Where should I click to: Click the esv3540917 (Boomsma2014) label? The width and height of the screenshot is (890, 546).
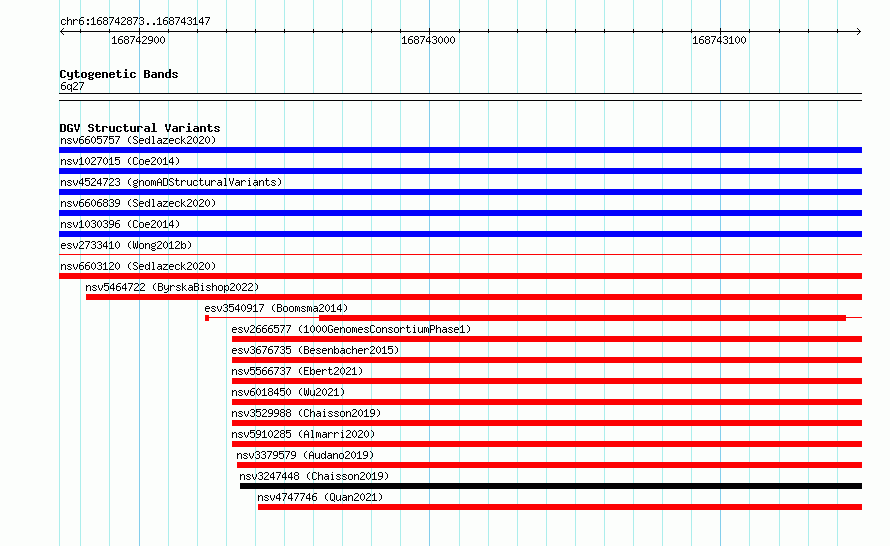point(276,308)
